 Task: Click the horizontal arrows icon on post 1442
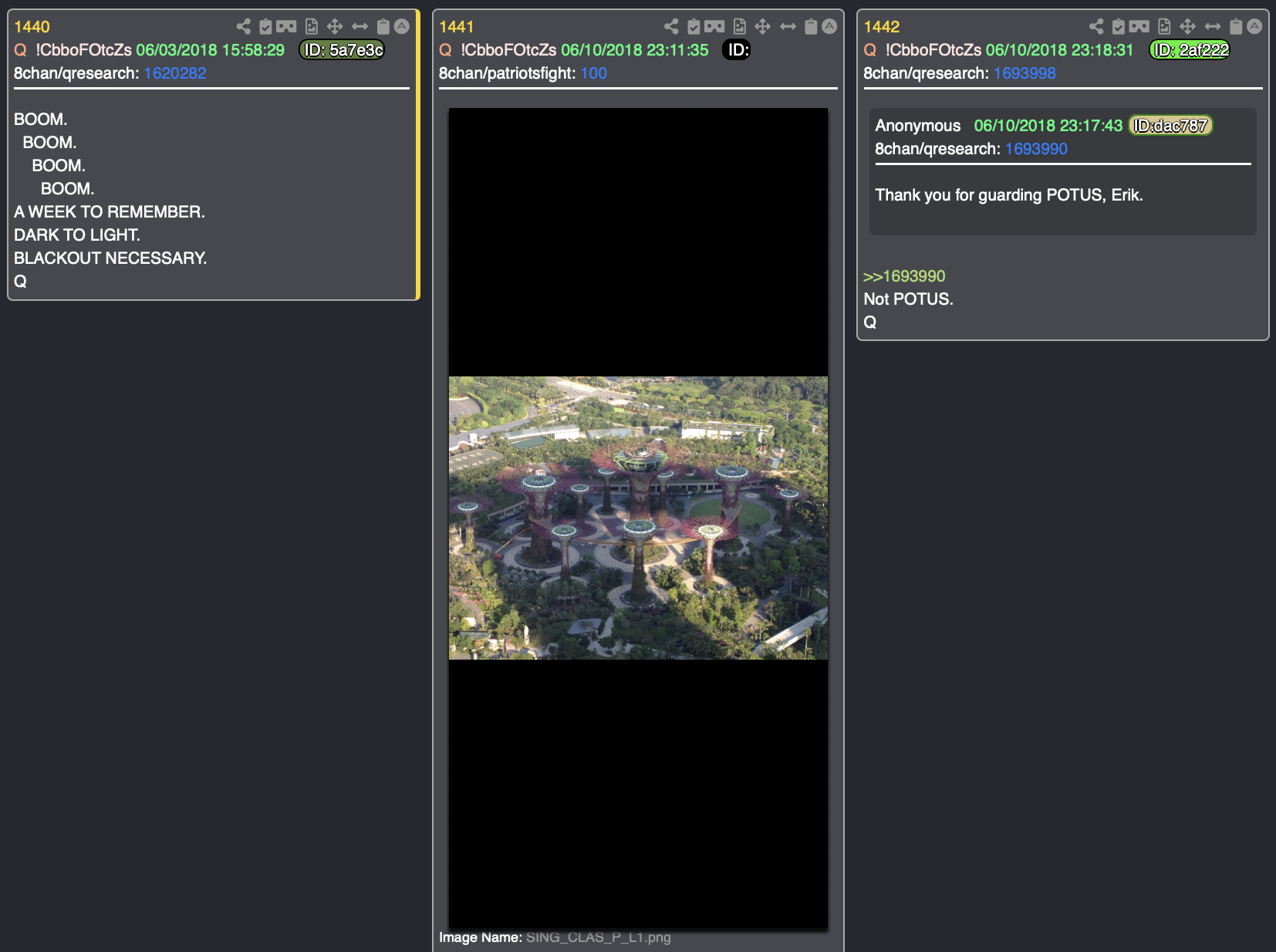1214,26
